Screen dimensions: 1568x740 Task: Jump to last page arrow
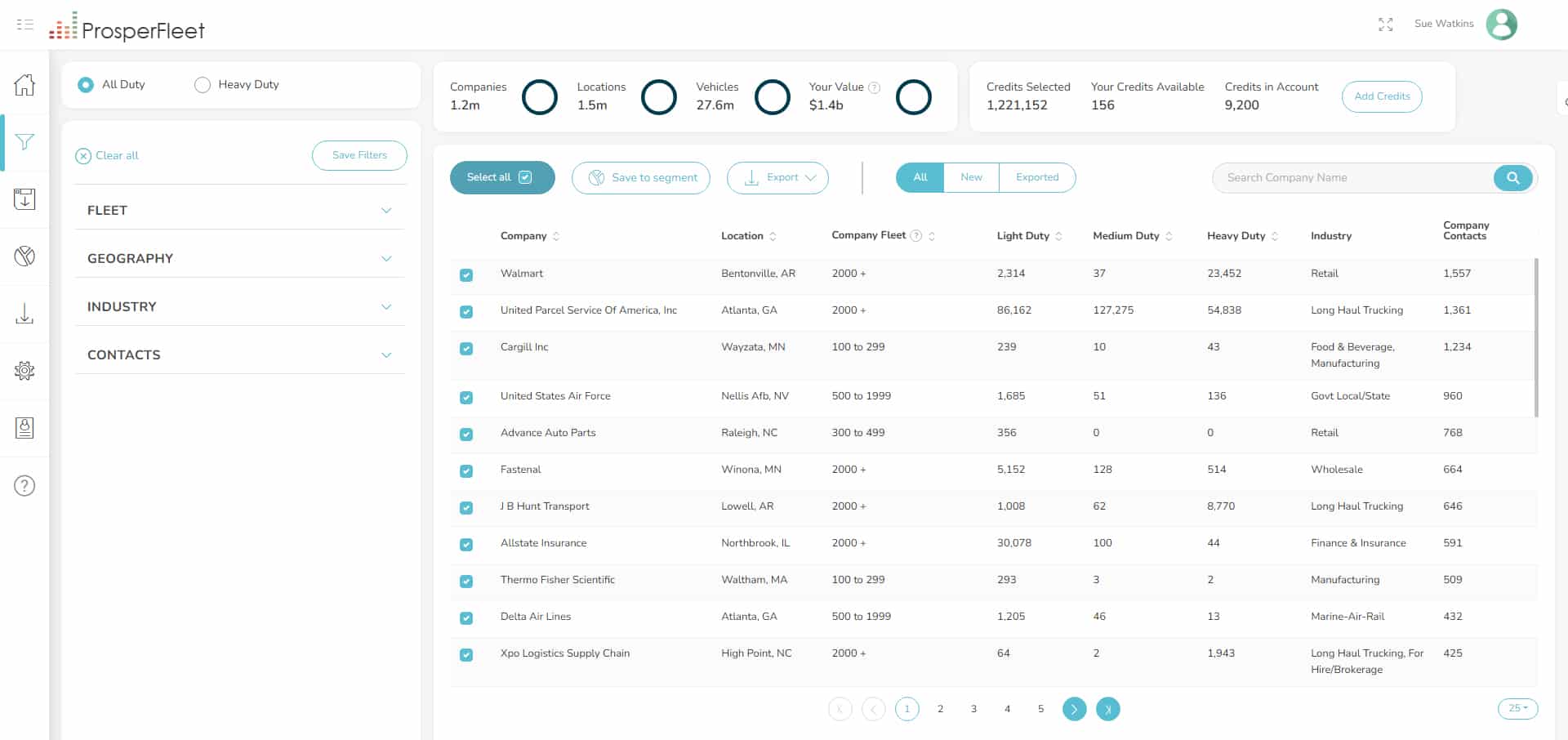tap(1108, 709)
